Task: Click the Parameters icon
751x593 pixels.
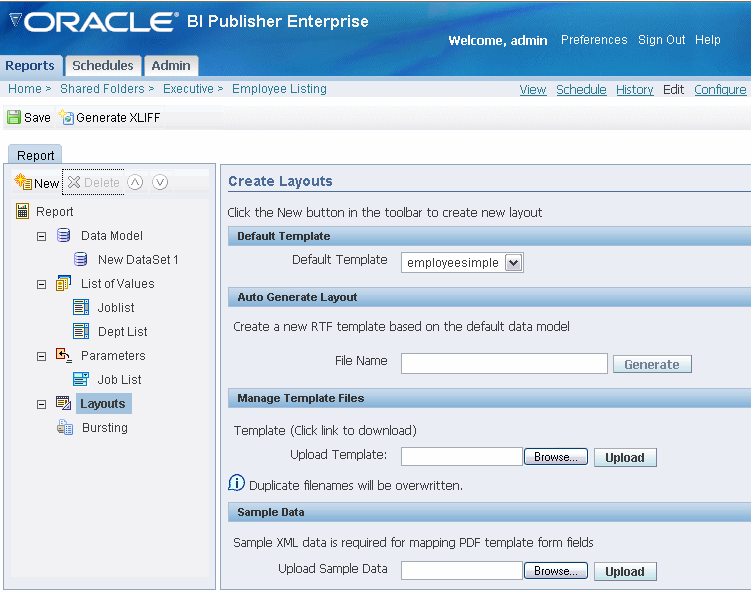Action: pos(63,355)
